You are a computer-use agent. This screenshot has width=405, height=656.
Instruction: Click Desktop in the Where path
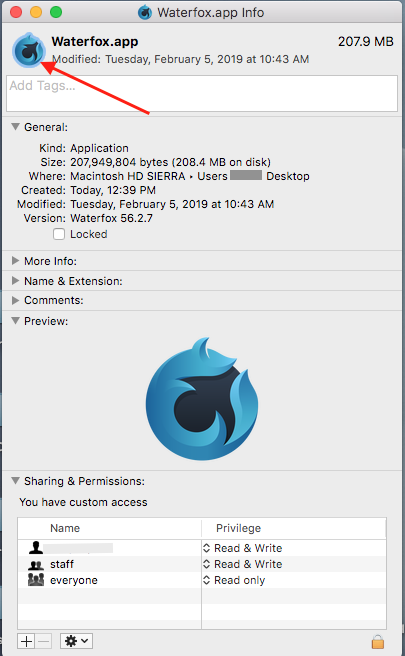(288, 176)
